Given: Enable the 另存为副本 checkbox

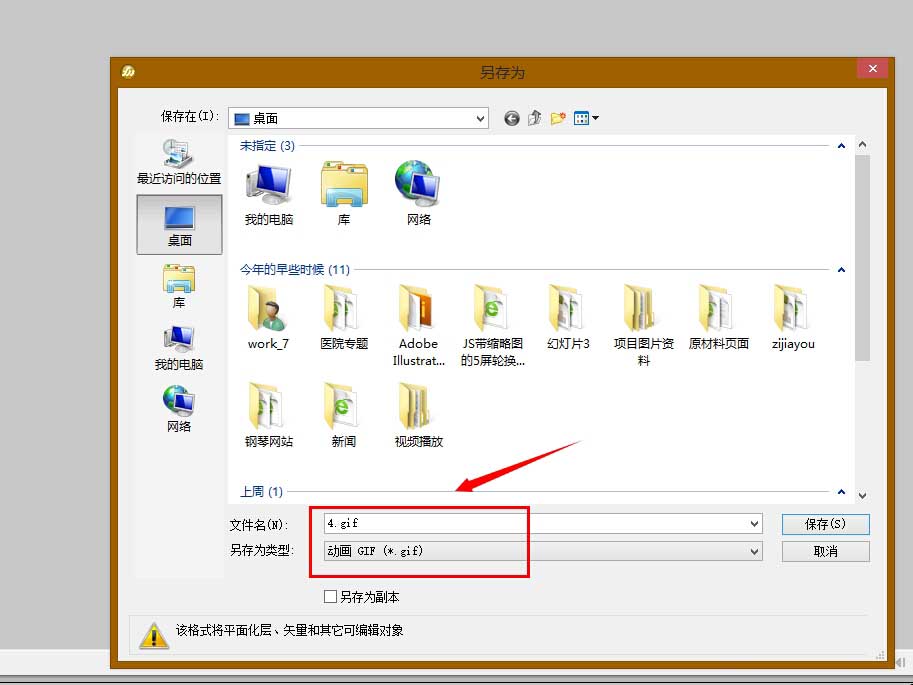Looking at the screenshot, I should click(330, 596).
